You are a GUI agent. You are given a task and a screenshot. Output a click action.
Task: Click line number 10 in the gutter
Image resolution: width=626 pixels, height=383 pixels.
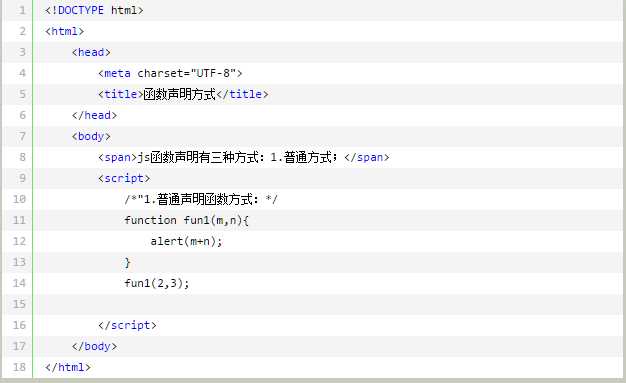(x=19, y=199)
